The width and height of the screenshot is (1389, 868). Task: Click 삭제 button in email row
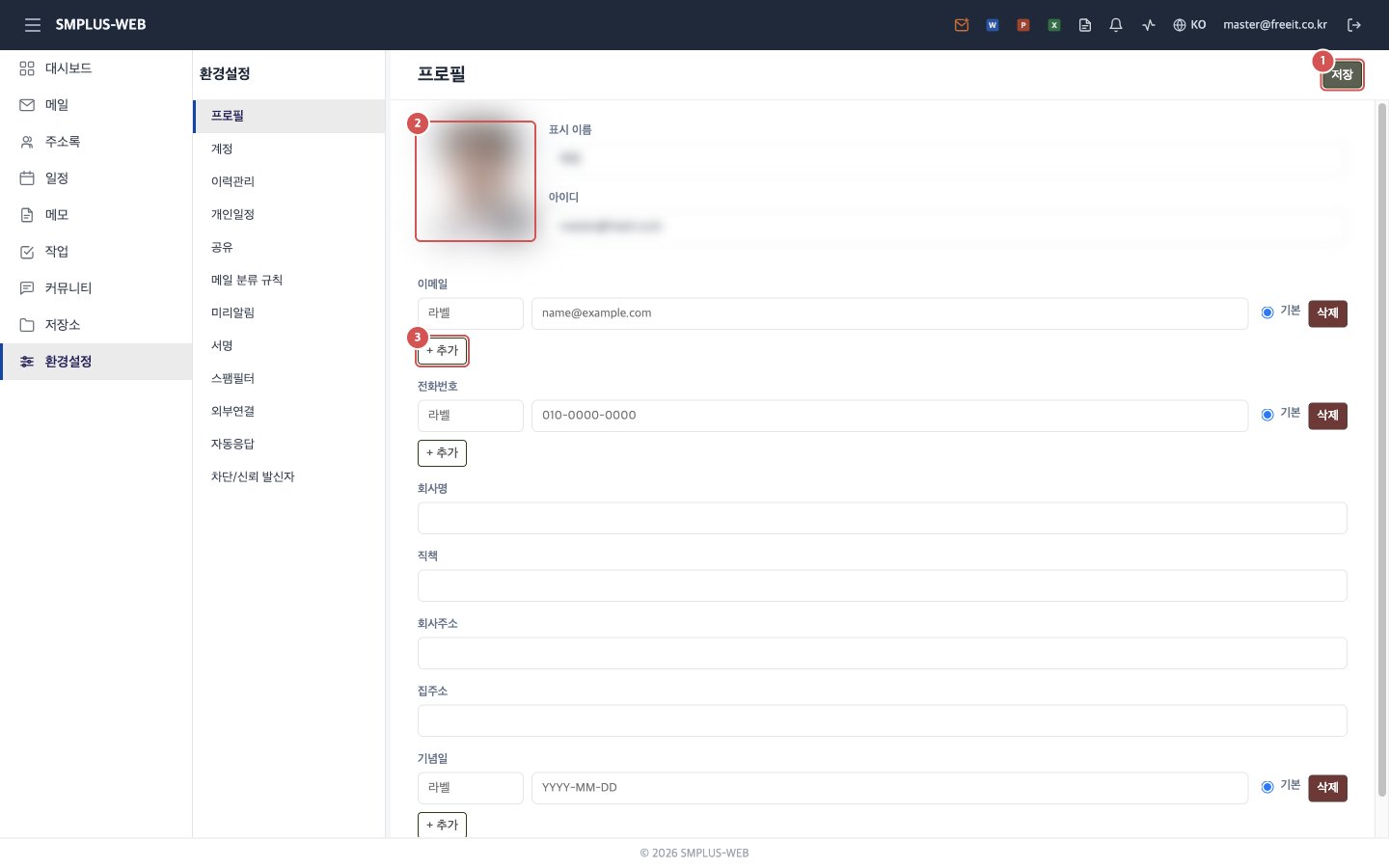point(1327,313)
